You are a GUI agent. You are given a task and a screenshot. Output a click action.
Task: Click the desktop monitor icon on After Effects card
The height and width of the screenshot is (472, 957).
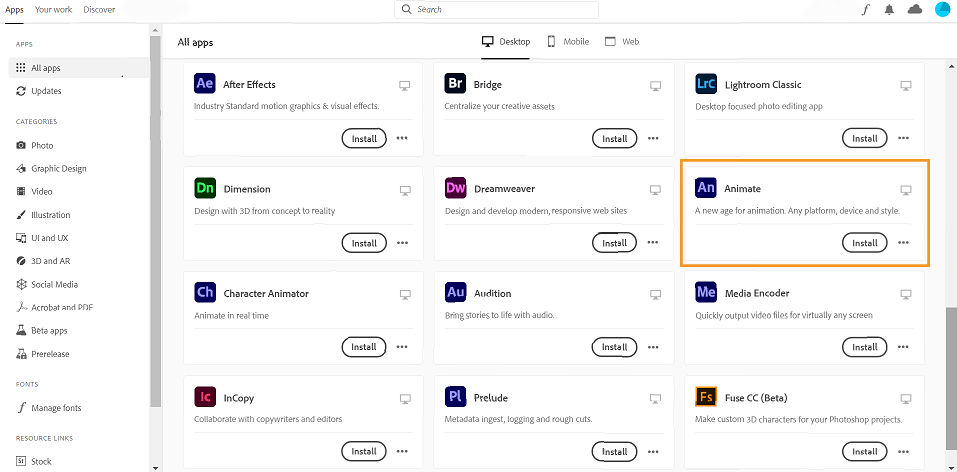pyautogui.click(x=405, y=85)
